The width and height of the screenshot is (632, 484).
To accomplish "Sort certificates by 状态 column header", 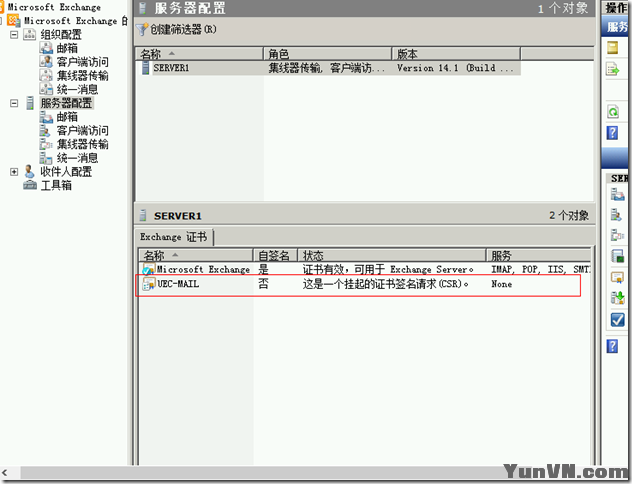I will (x=392, y=255).
